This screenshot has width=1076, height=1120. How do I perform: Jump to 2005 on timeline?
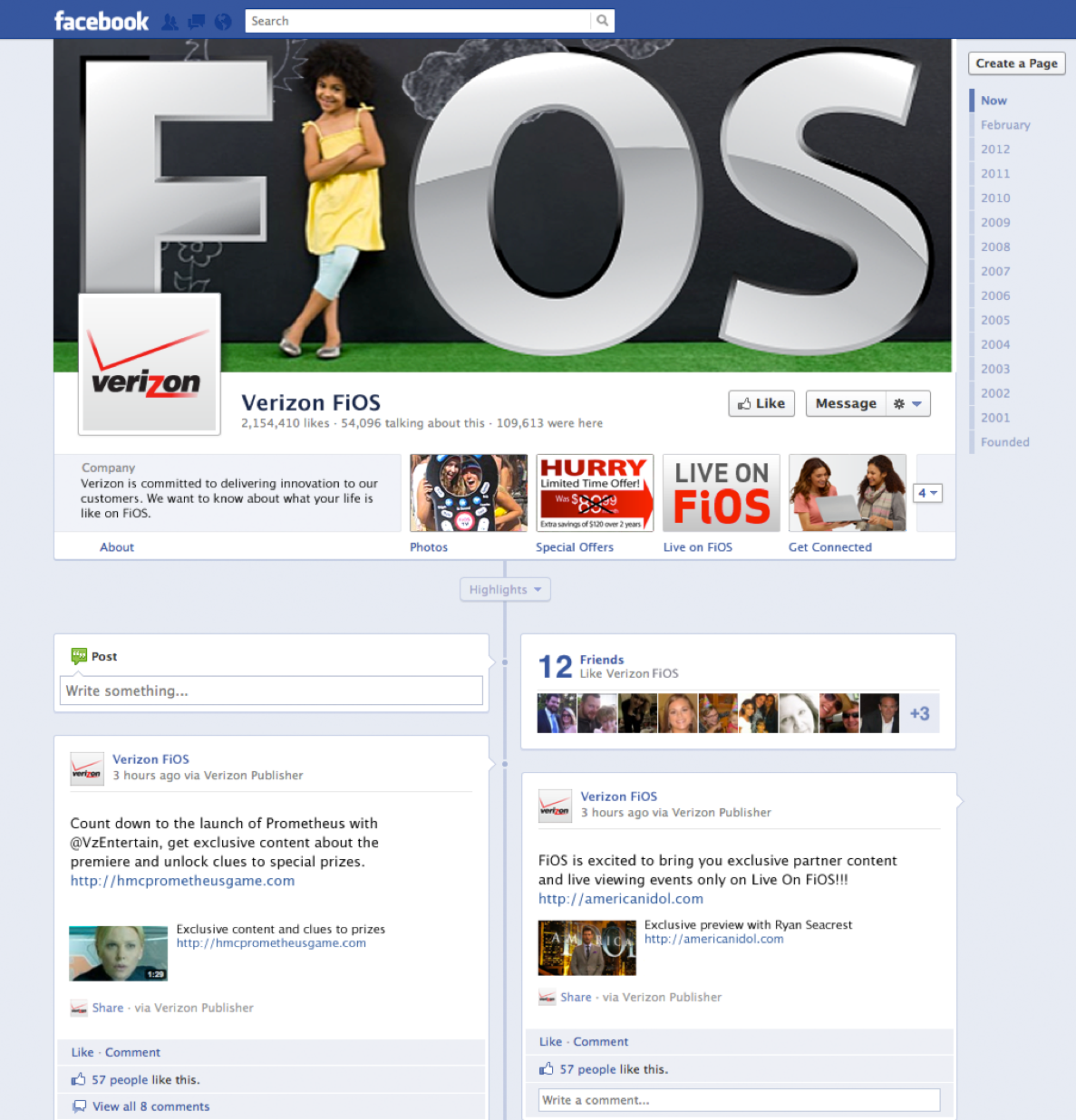click(x=995, y=321)
